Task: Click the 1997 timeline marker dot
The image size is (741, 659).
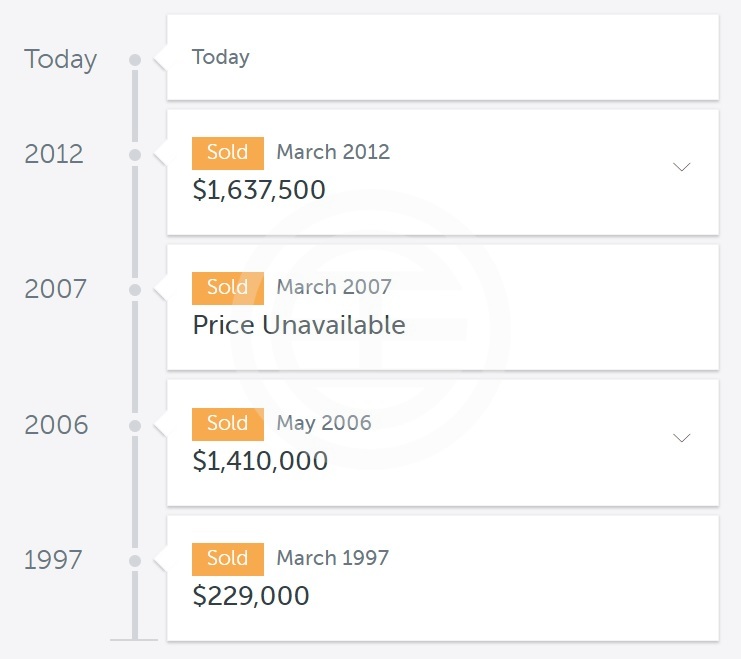Action: tap(135, 560)
